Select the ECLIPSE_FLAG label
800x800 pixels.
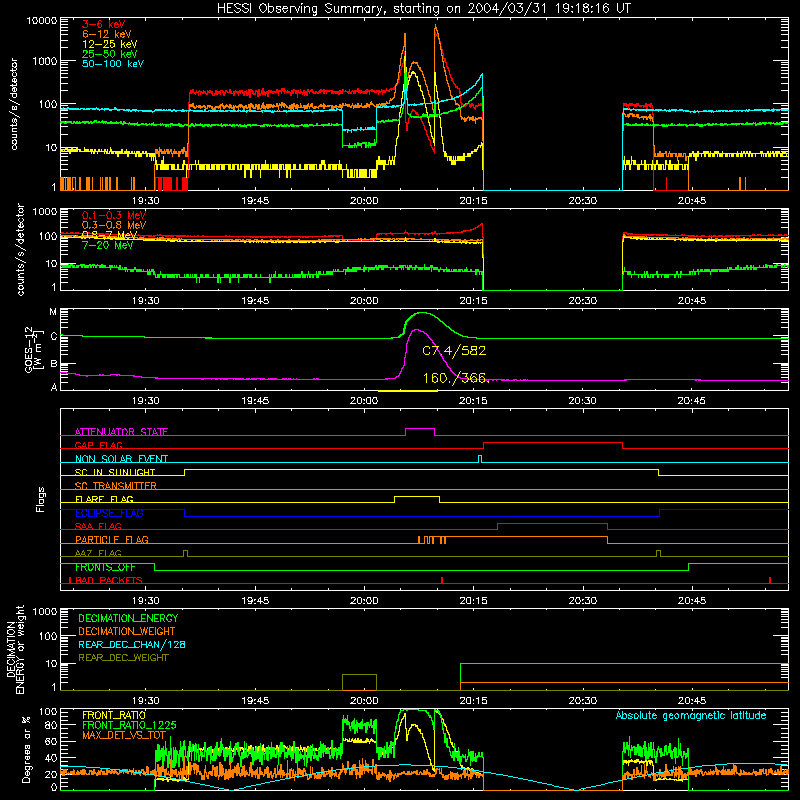coord(109,513)
